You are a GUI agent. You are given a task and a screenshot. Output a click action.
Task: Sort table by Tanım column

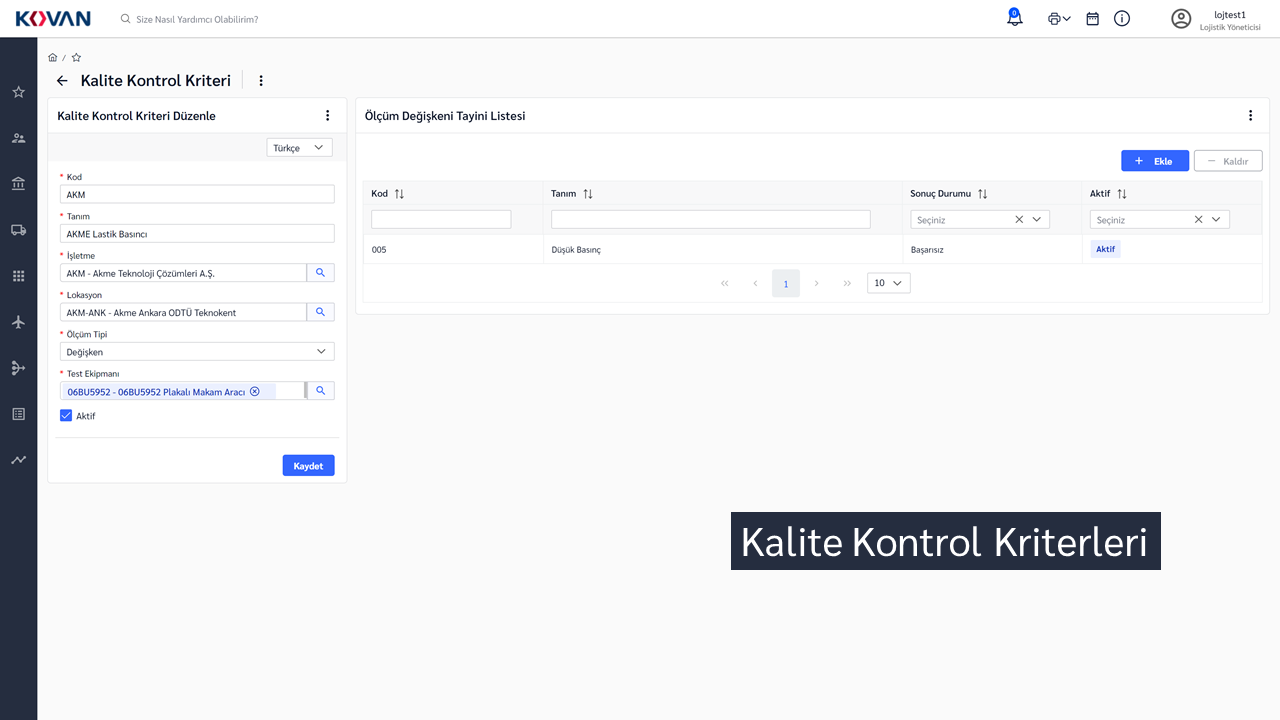tap(588, 194)
